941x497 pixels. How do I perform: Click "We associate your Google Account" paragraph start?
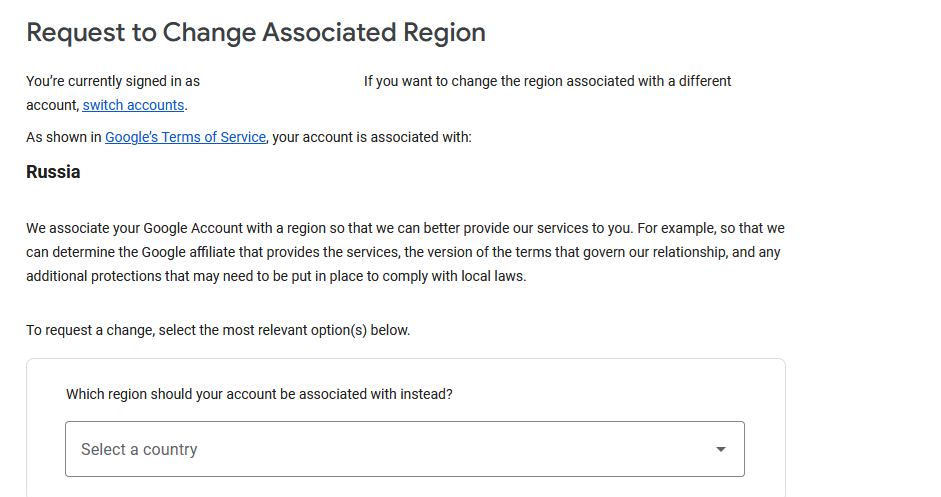tap(130, 228)
